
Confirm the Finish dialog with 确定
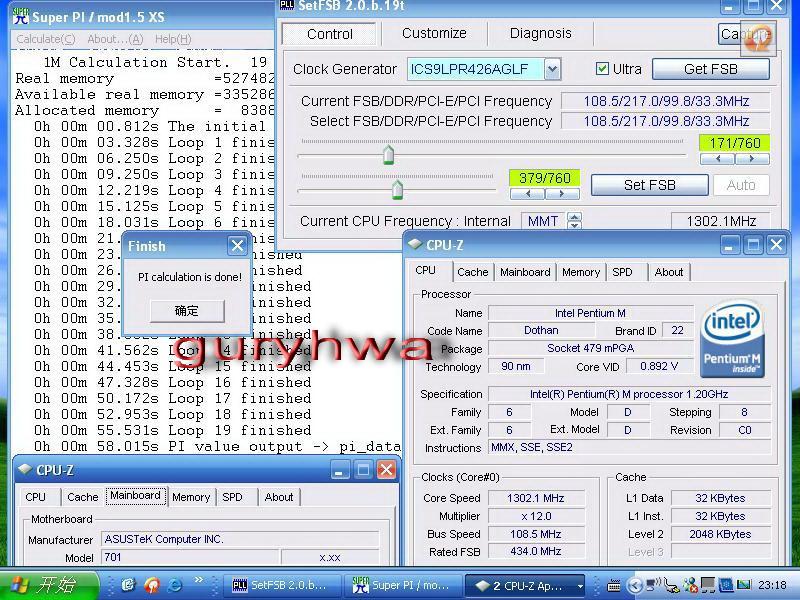coord(187,311)
